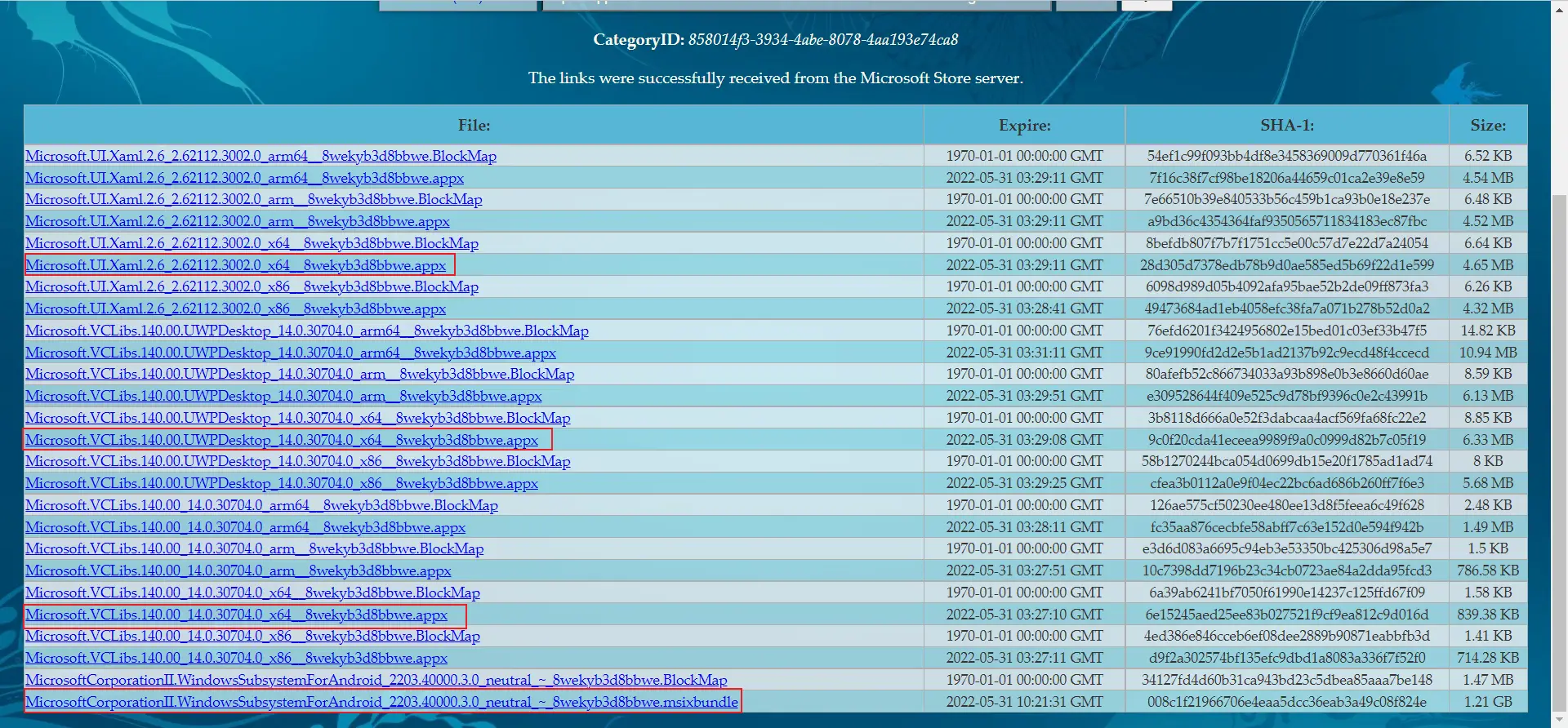The height and width of the screenshot is (728, 1568).
Task: Click the Expire column header
Action: [x=1024, y=126]
